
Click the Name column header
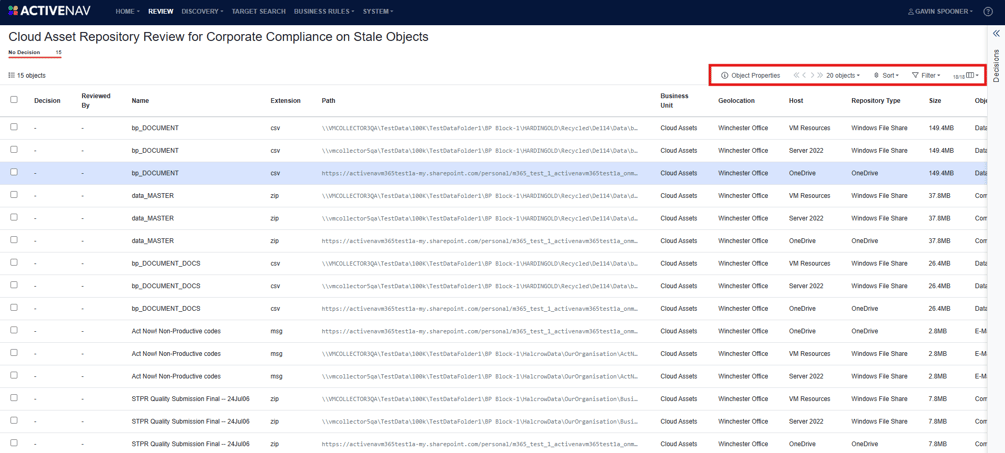tap(140, 101)
